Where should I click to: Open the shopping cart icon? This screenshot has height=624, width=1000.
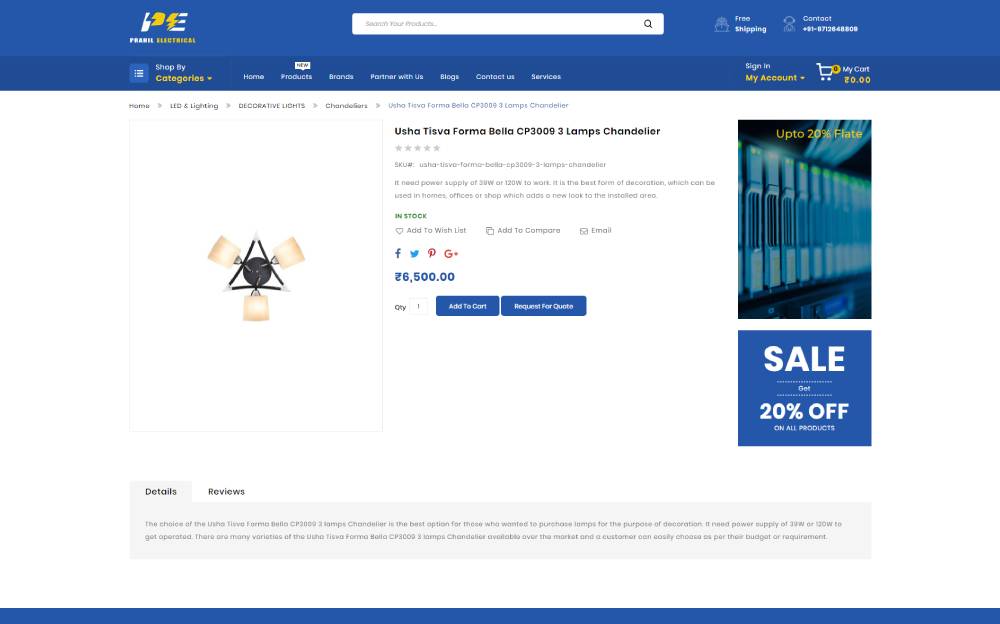825,72
